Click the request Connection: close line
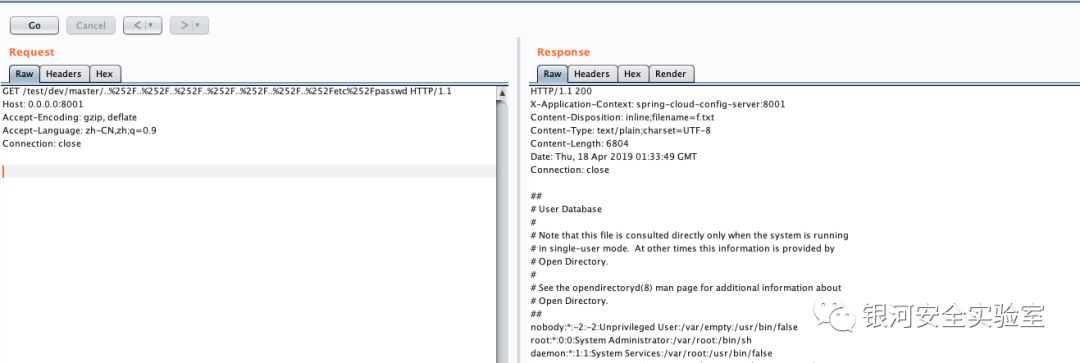This screenshot has width=1080, height=363. 41,143
